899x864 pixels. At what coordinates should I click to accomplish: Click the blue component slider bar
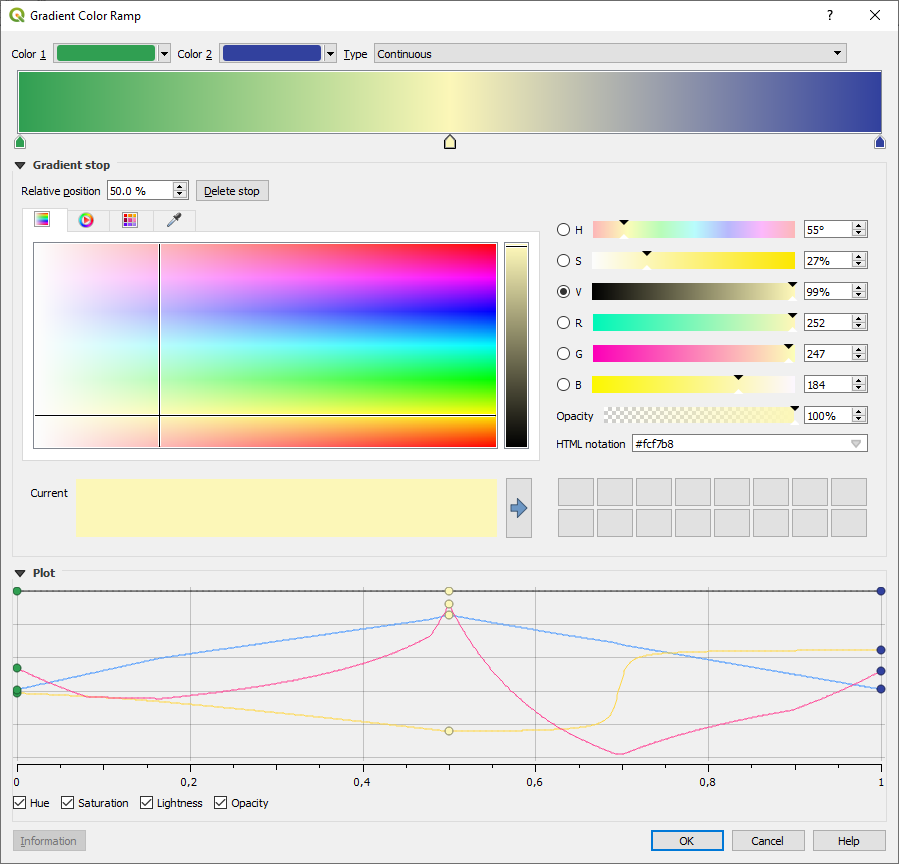pos(694,384)
